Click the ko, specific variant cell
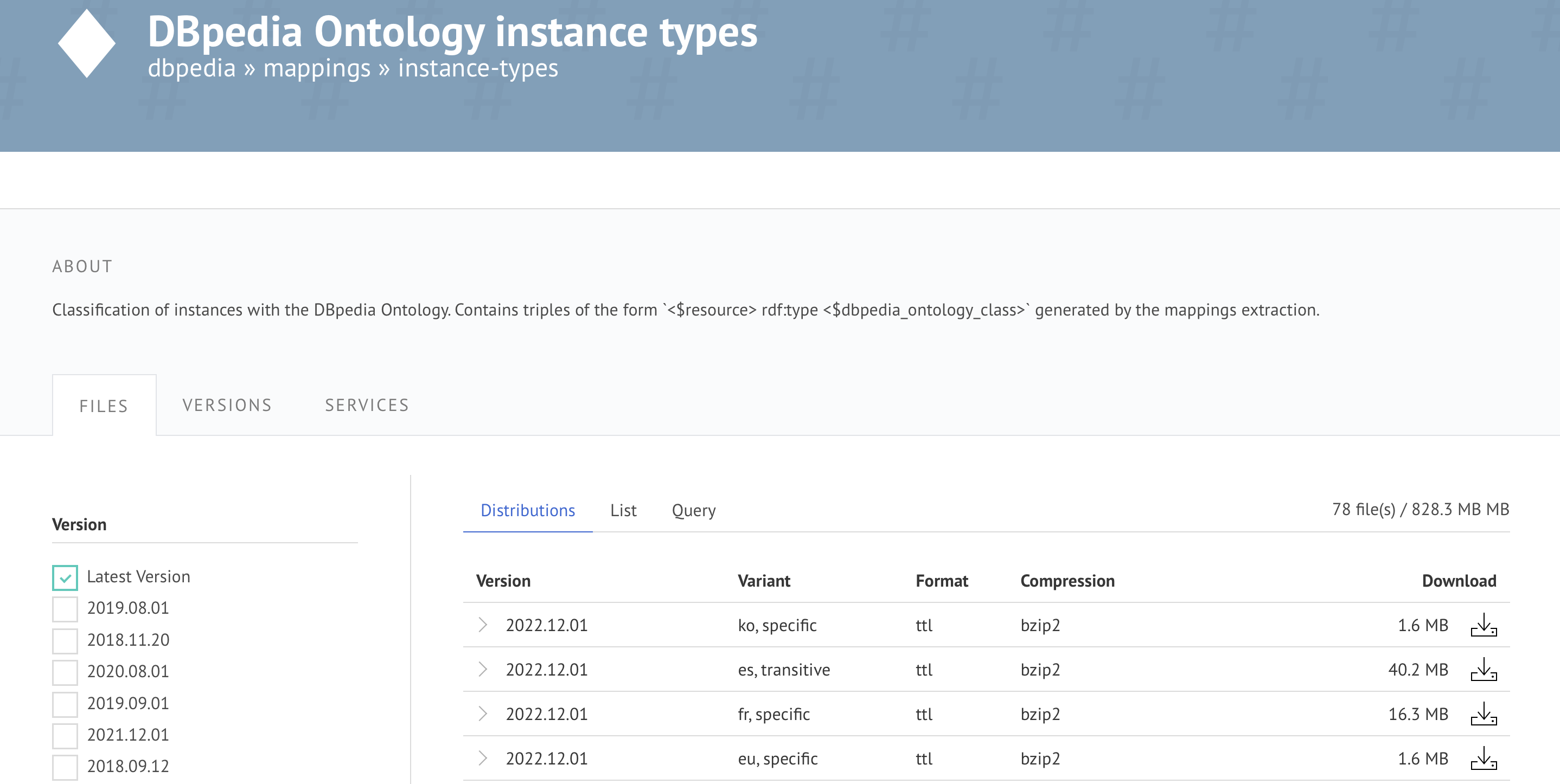 pyautogui.click(x=777, y=625)
